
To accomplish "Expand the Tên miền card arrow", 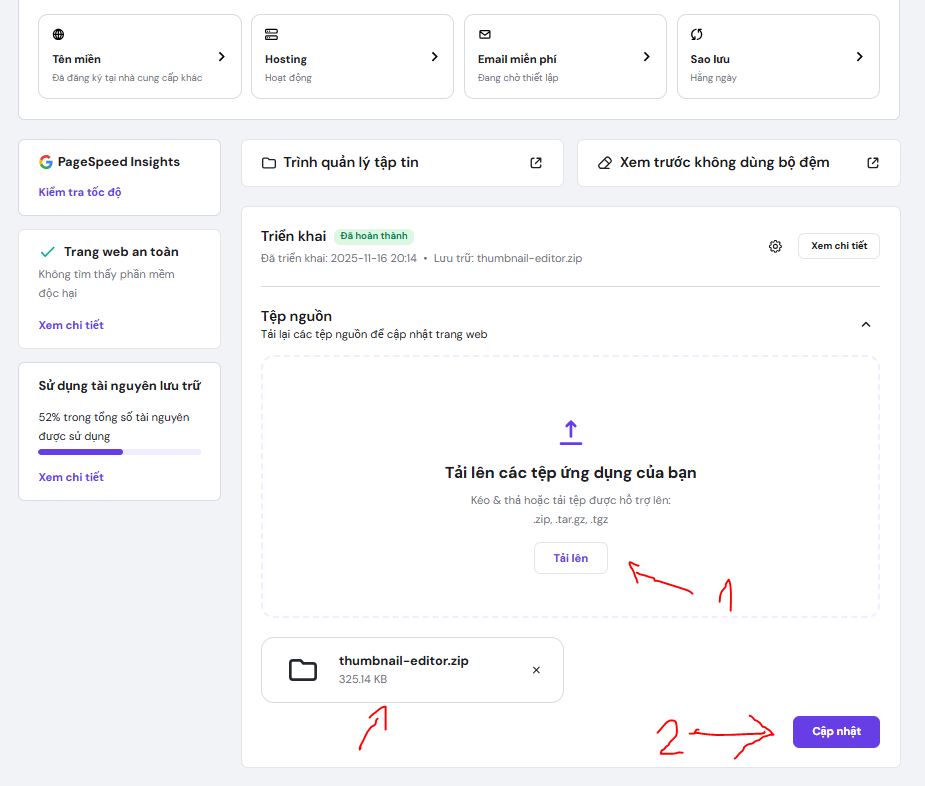I will tap(222, 57).
